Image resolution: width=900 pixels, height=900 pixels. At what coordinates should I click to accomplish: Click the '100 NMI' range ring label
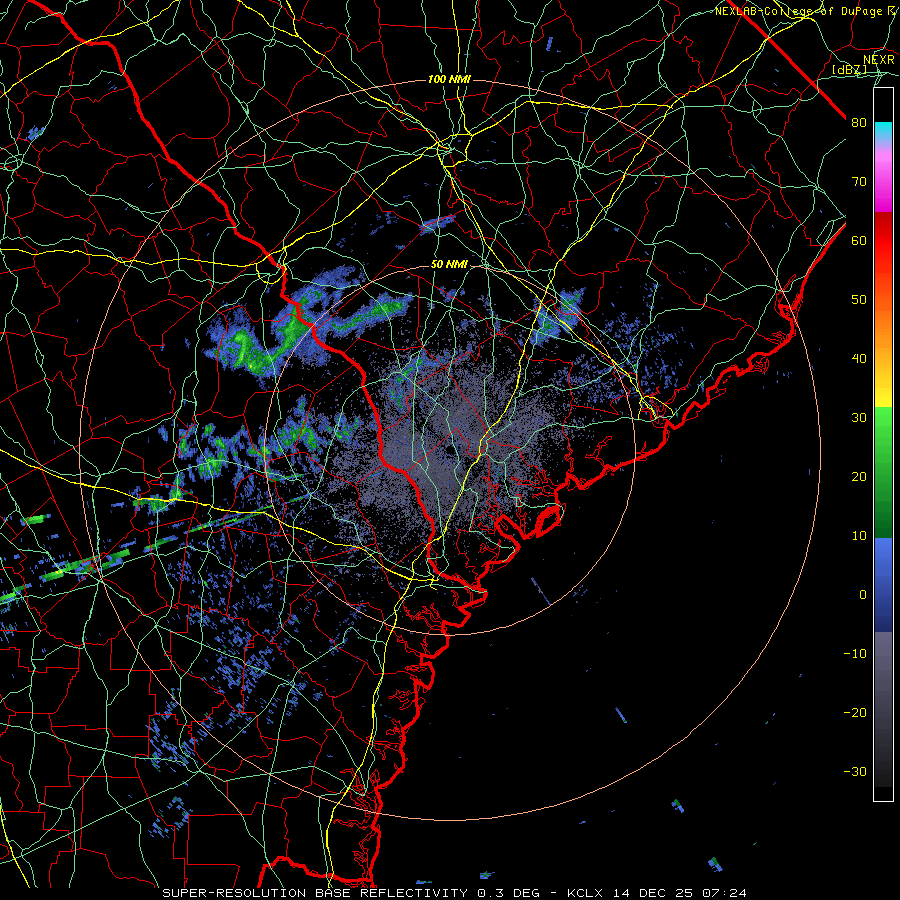coord(449,79)
